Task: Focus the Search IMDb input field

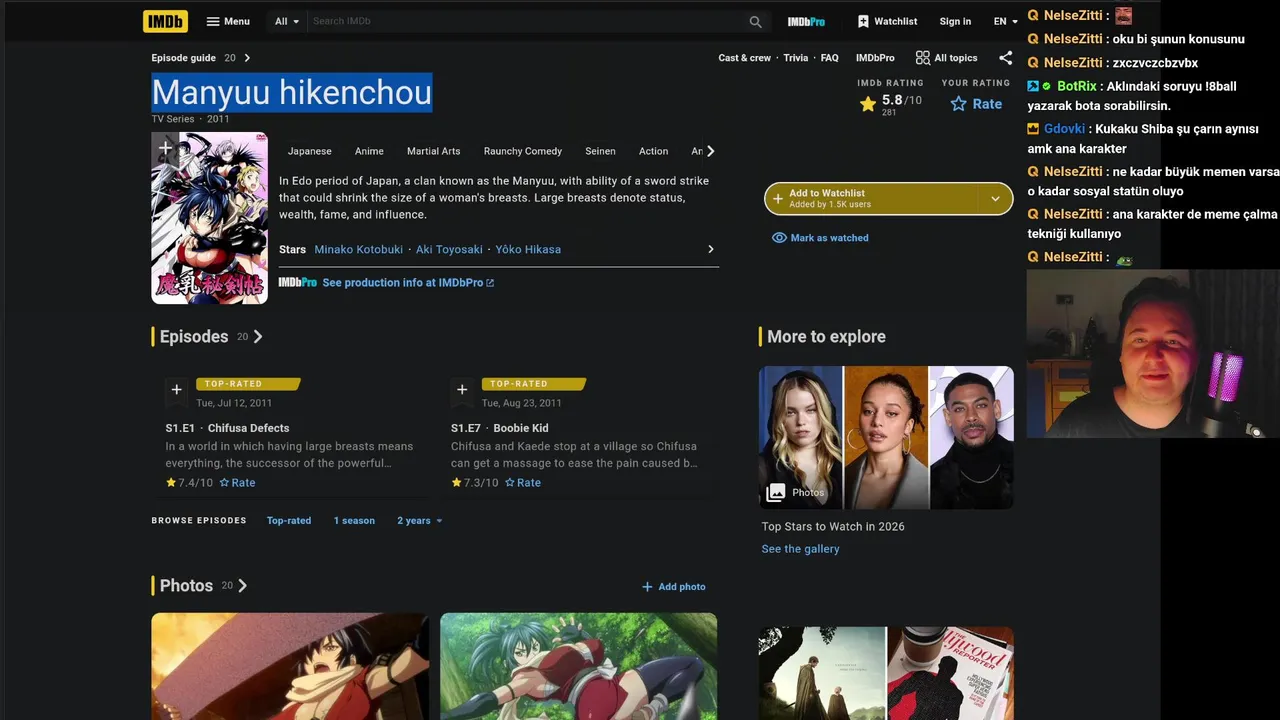Action: click(527, 21)
